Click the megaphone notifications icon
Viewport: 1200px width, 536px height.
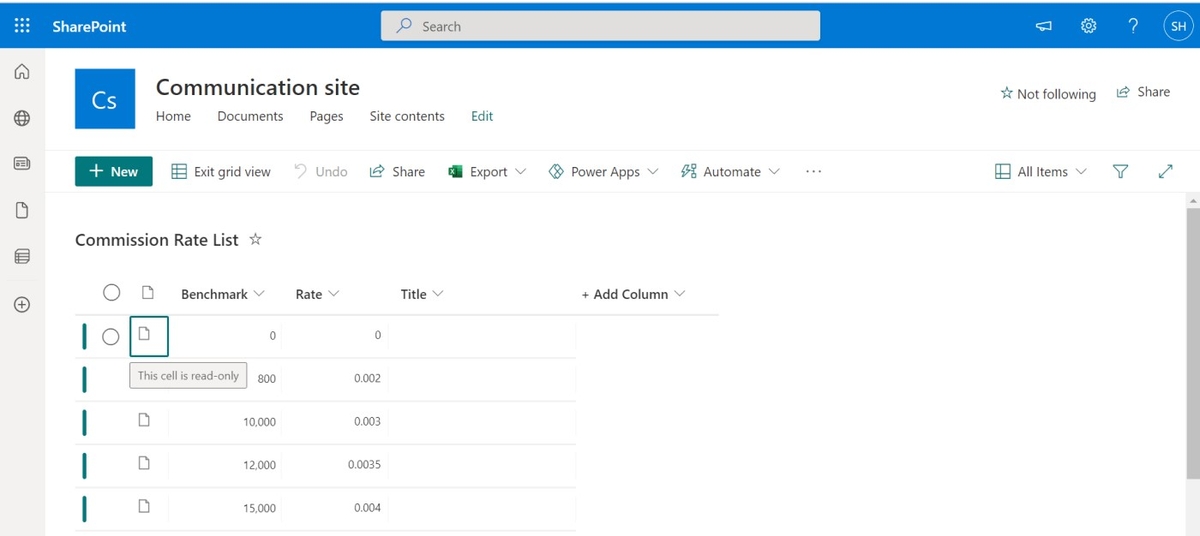click(x=1044, y=27)
